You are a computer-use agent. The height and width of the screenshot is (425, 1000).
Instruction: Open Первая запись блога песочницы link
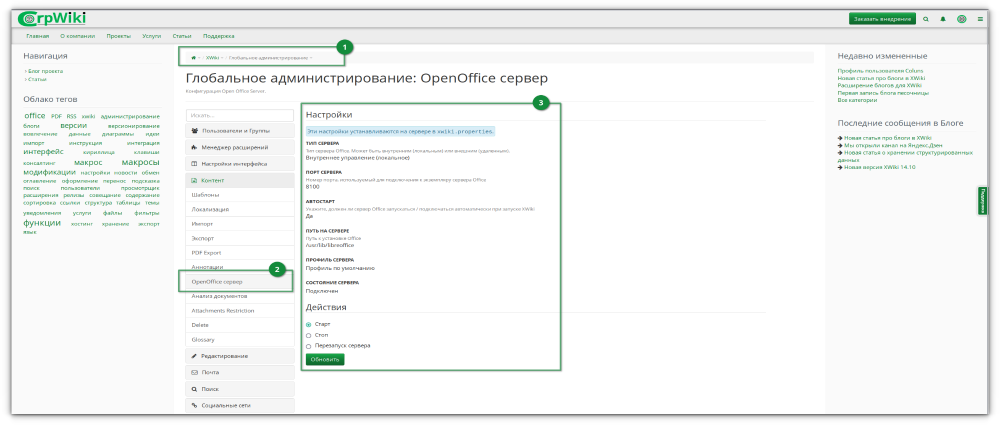tap(883, 93)
